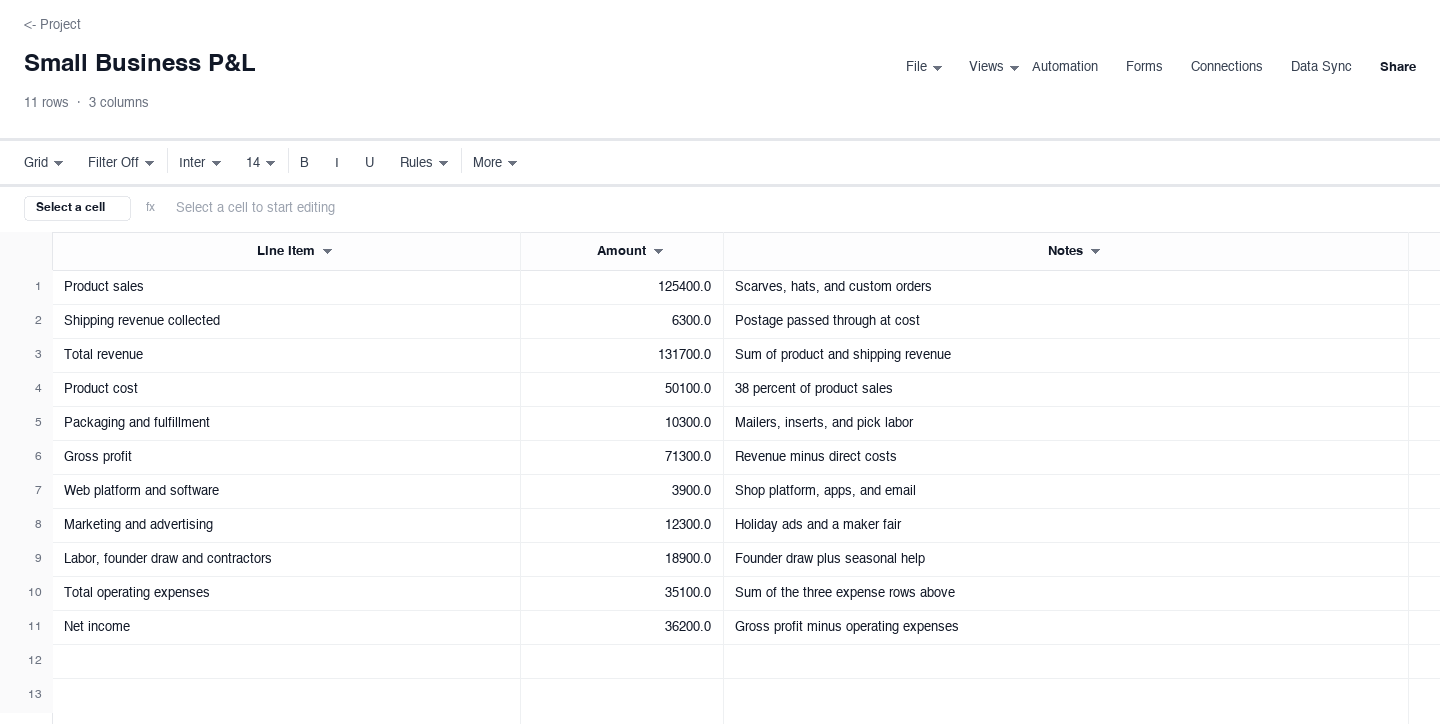Toggle italic formatting with the I button

[337, 162]
